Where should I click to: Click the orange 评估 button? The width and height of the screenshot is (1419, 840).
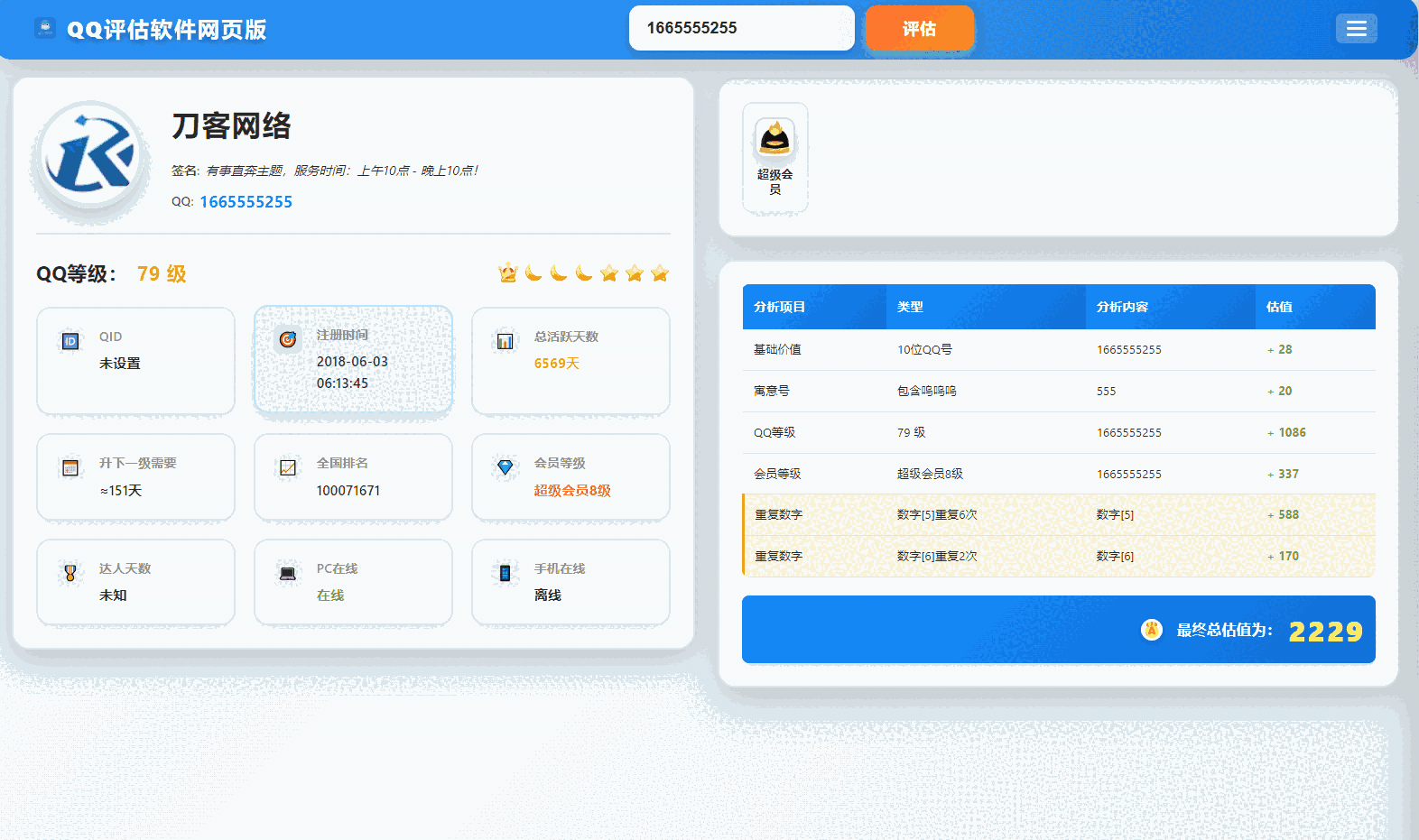tap(920, 29)
